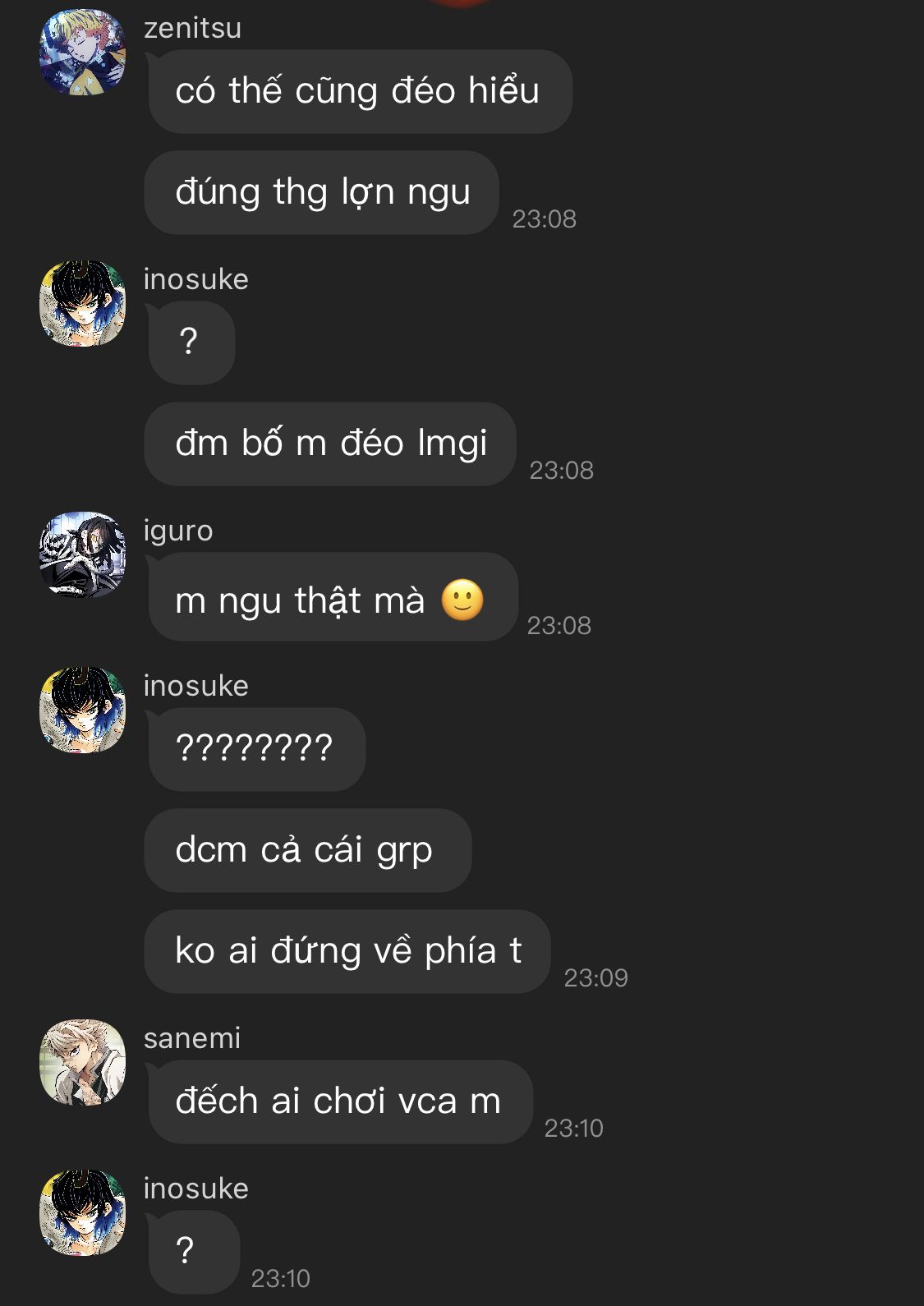Screen dimensions: 924x1306
Task: Tap the sanemi username label
Action: 192,1038
